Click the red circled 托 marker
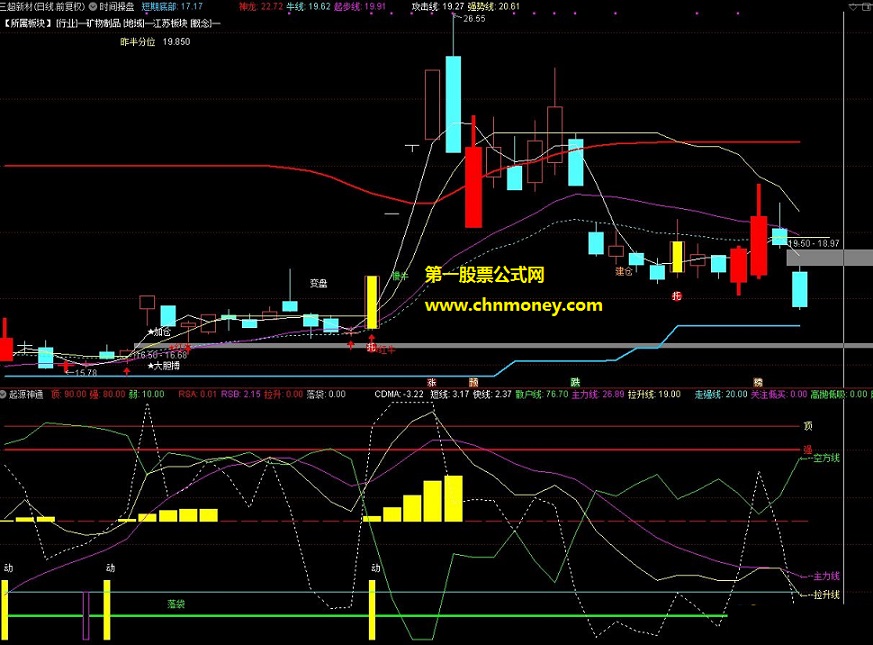 (676, 296)
